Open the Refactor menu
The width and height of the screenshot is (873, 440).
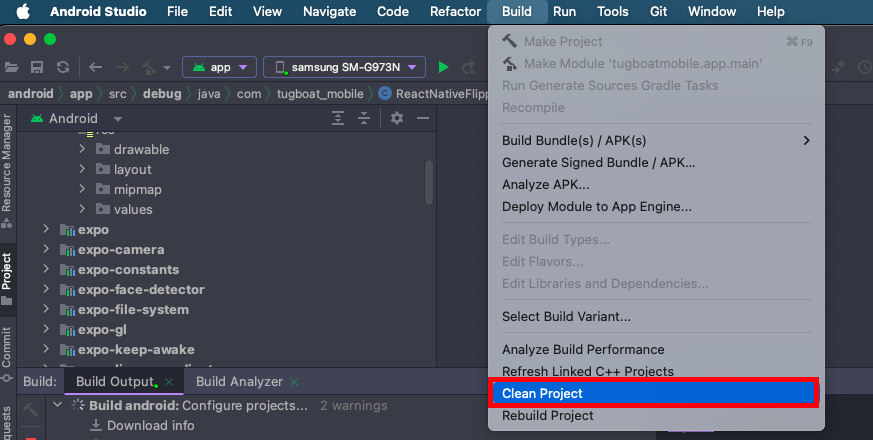455,11
